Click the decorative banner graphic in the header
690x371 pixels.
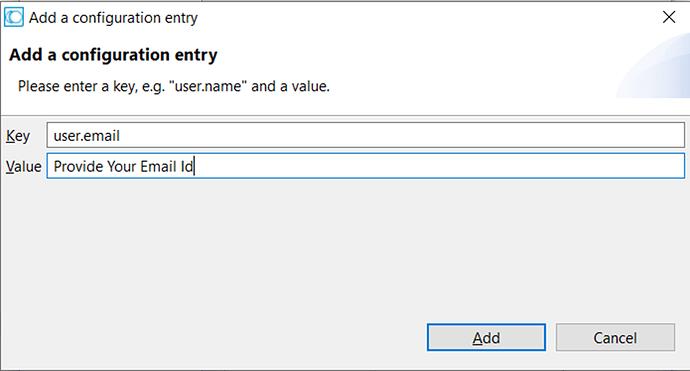pos(653,66)
